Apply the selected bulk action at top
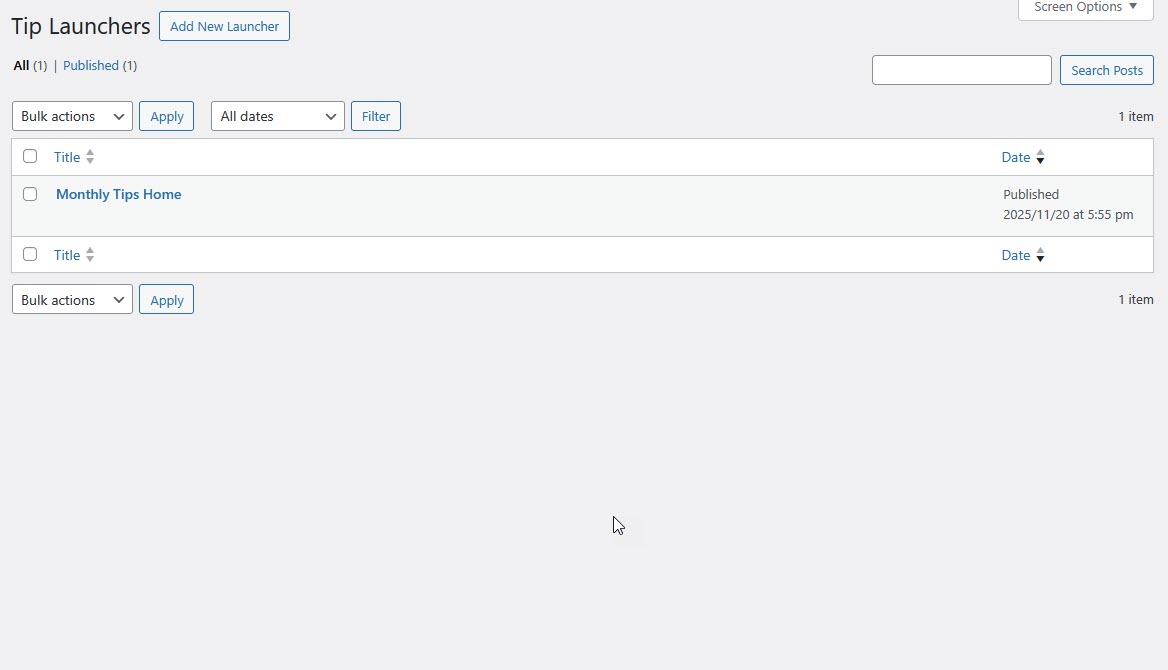Image resolution: width=1168 pixels, height=670 pixels. point(166,116)
